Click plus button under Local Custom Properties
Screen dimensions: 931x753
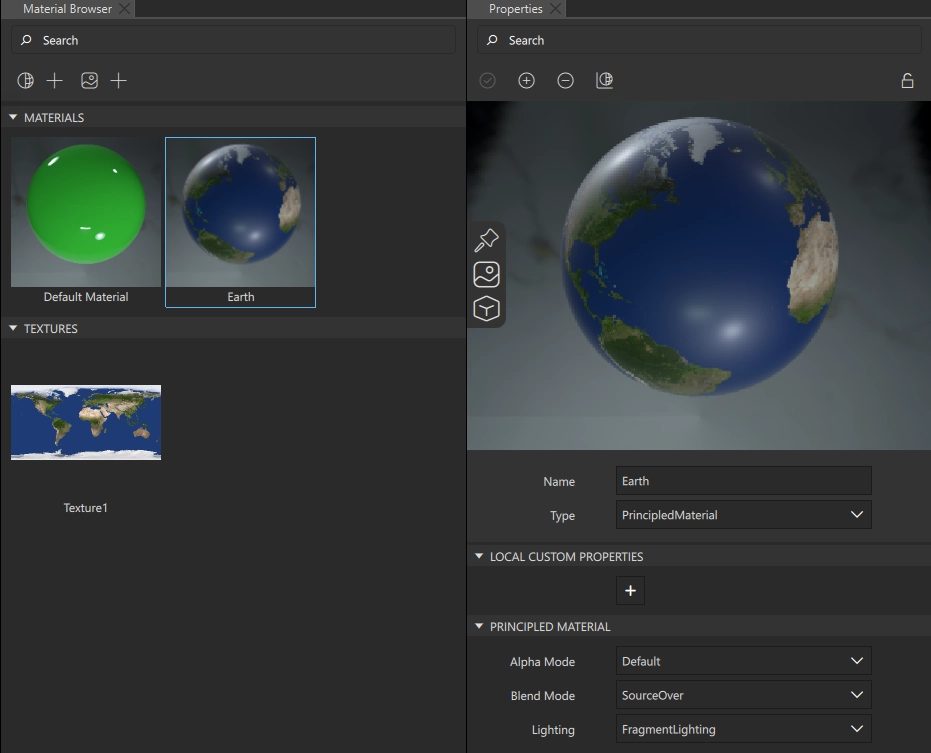point(630,591)
